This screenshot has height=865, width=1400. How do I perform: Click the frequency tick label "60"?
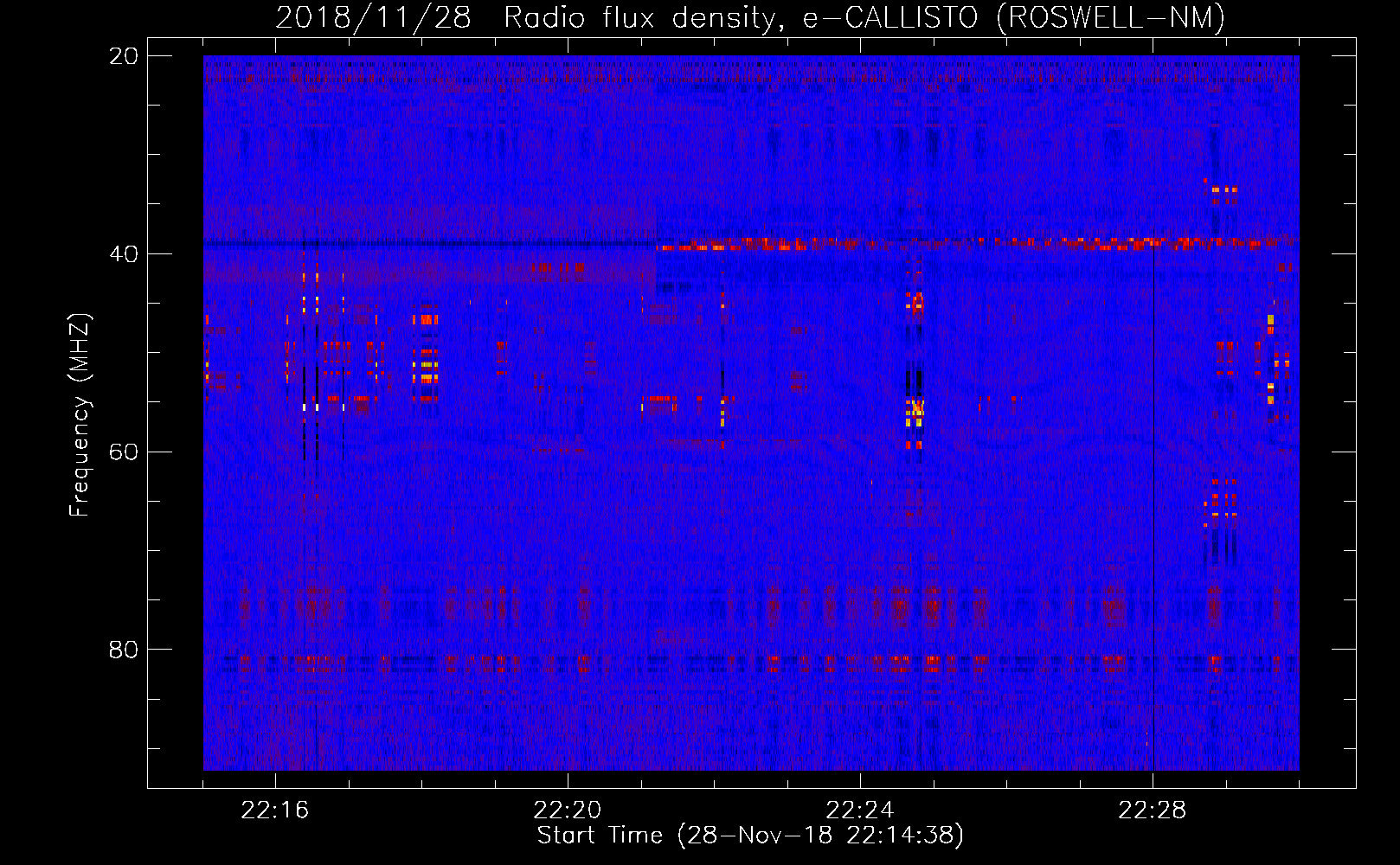tap(124, 452)
